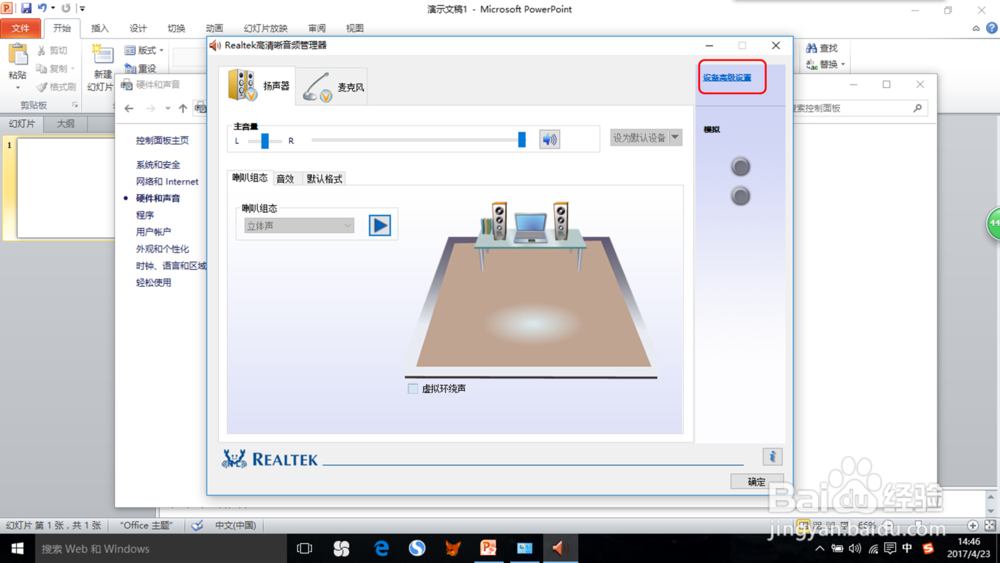
Task: Click the 剪切 scissors button
Action: pyautogui.click(x=54, y=50)
